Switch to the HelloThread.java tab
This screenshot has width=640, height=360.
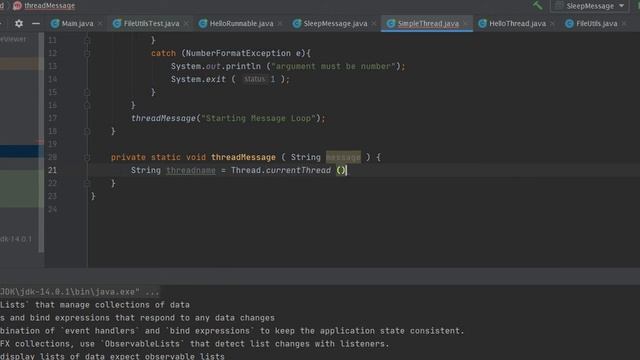click(x=517, y=24)
